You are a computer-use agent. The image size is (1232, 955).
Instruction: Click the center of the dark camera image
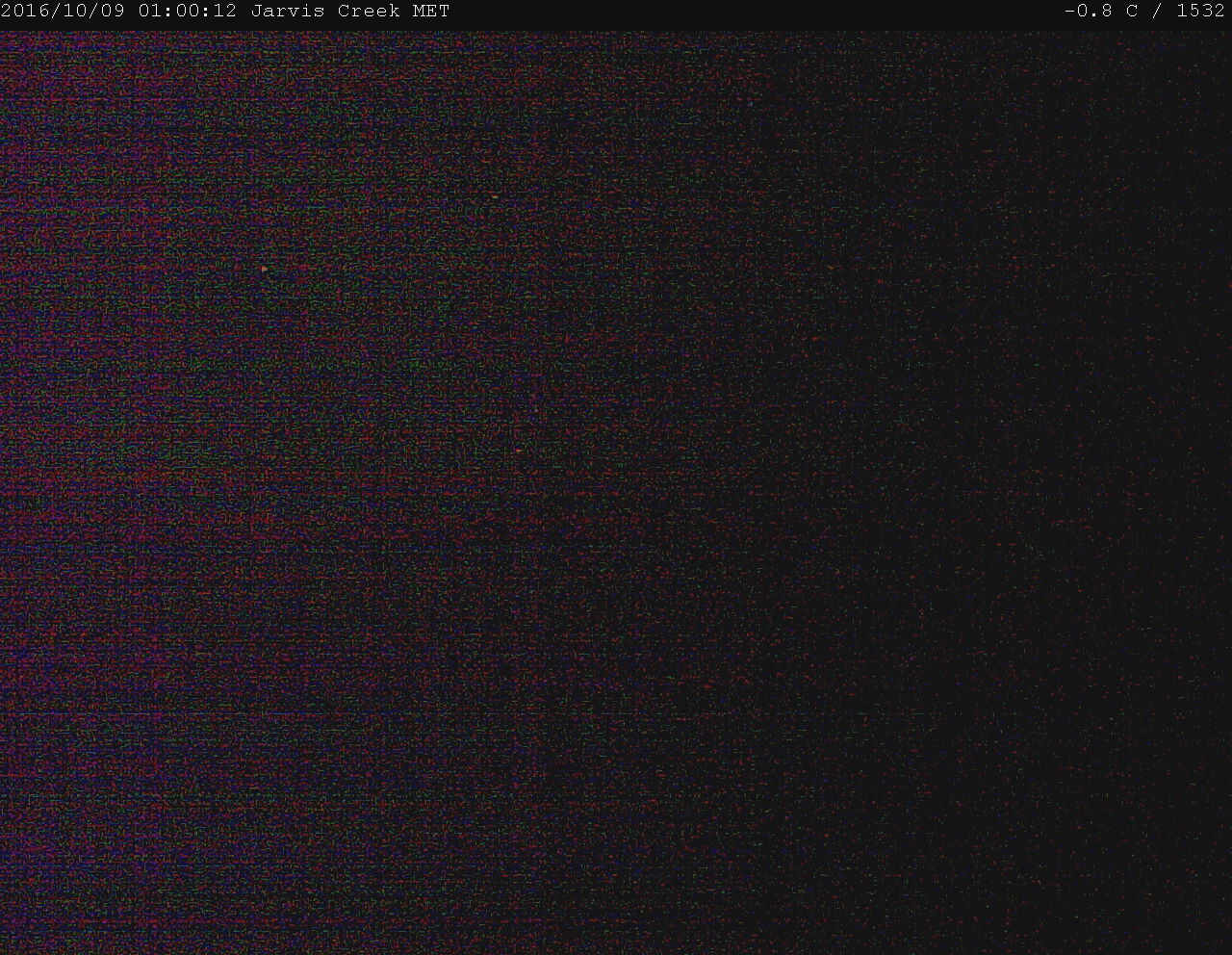[x=616, y=491]
